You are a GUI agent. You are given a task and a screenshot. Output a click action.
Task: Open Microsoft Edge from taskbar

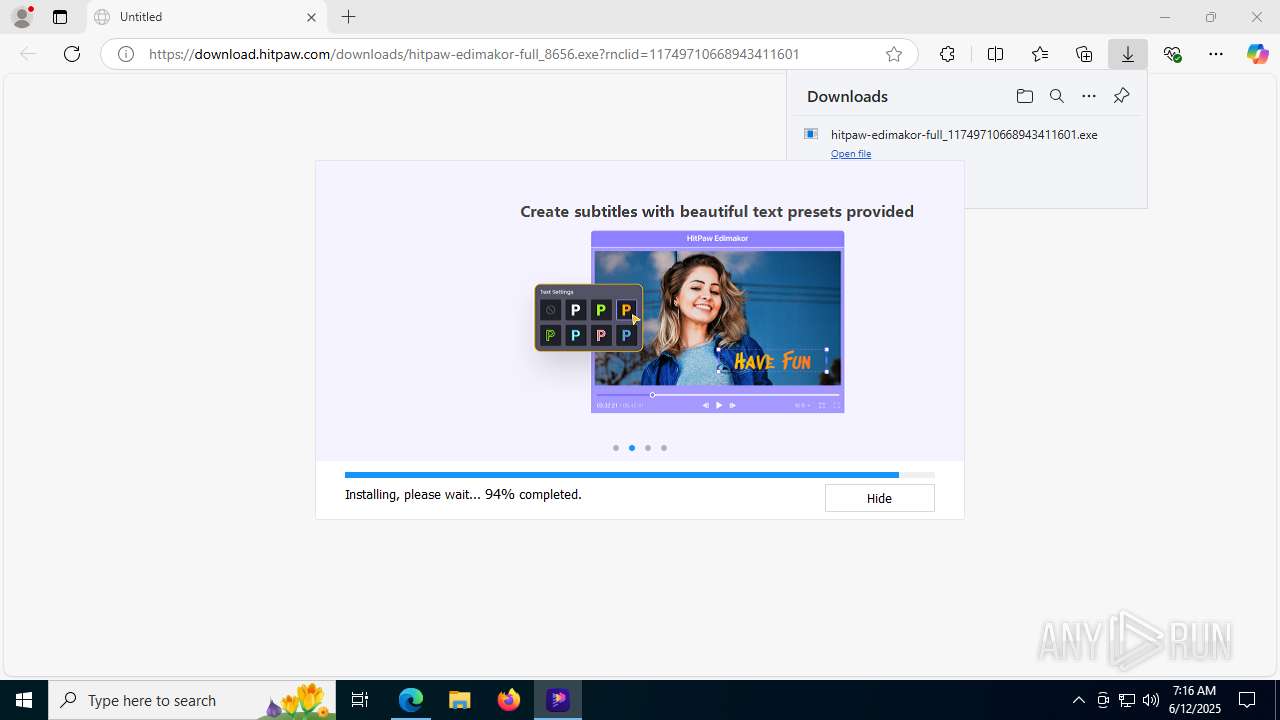[x=411, y=700]
